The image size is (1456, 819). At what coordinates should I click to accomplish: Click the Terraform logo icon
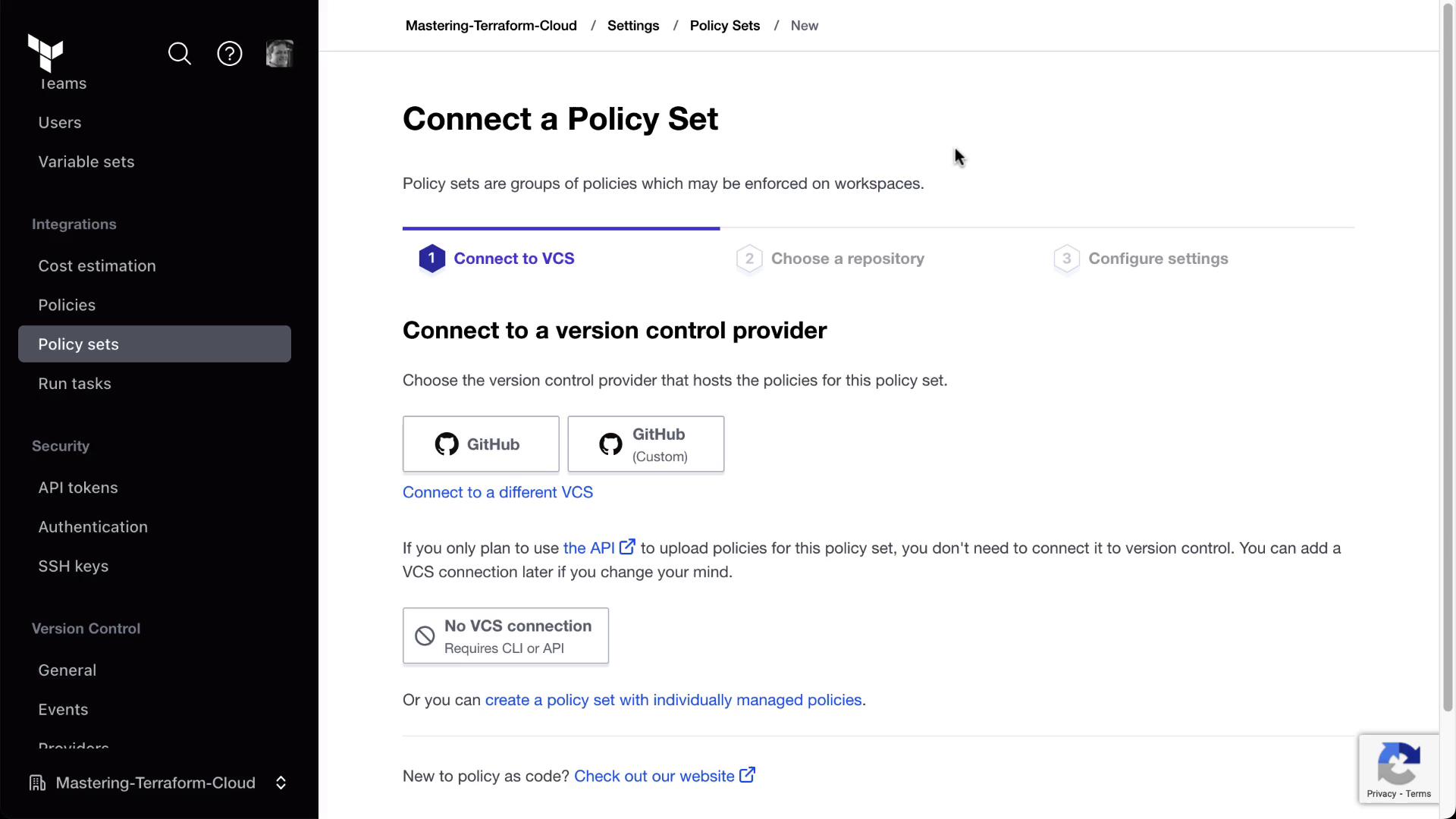coord(45,52)
